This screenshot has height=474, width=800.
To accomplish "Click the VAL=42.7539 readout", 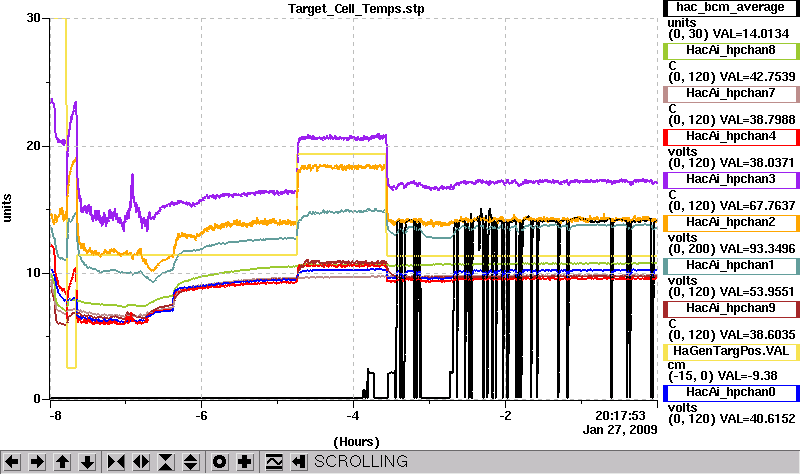I will (x=757, y=77).
